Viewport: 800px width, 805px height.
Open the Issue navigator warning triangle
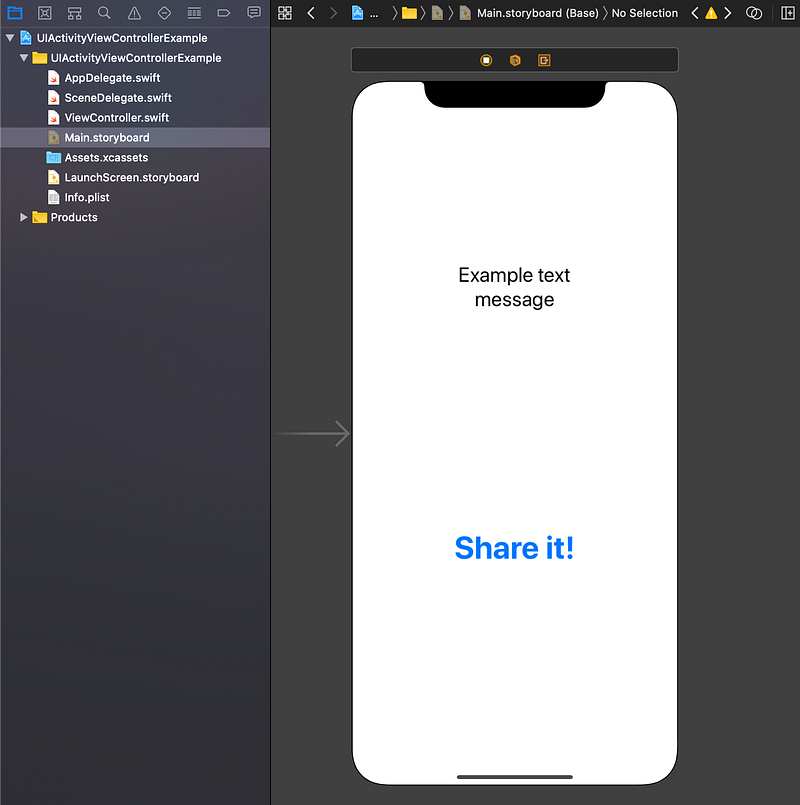pyautogui.click(x=135, y=13)
